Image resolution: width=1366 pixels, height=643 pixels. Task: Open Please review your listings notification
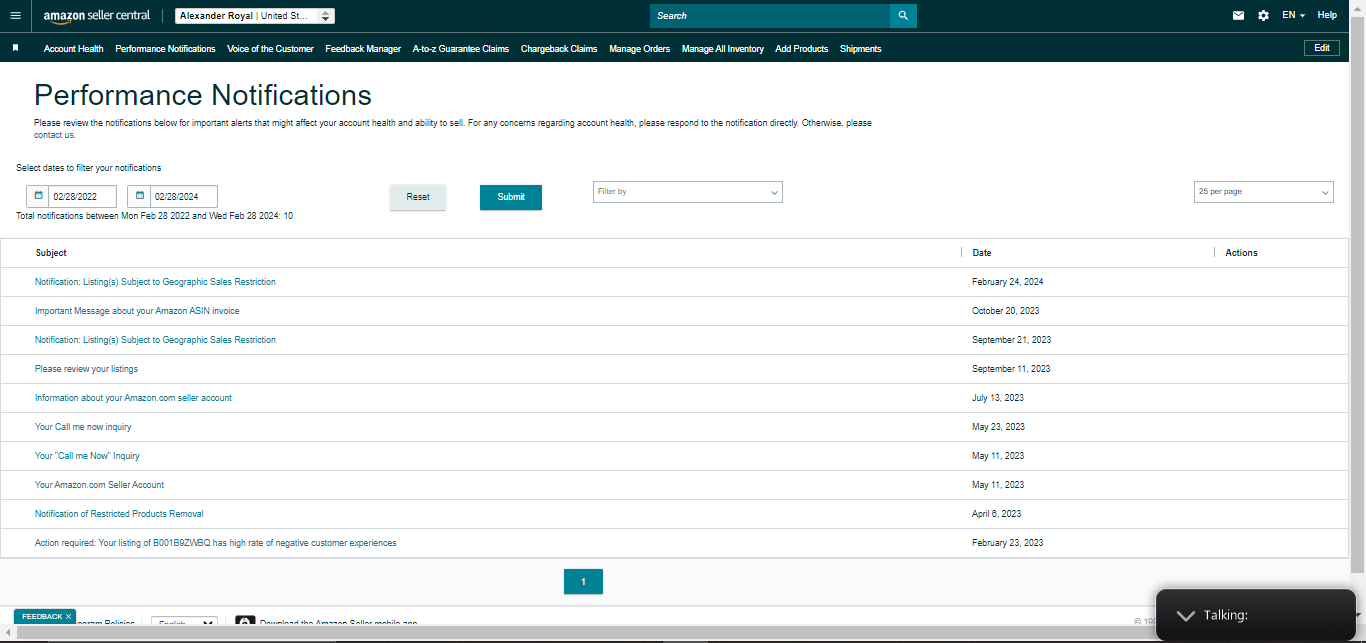click(x=86, y=369)
